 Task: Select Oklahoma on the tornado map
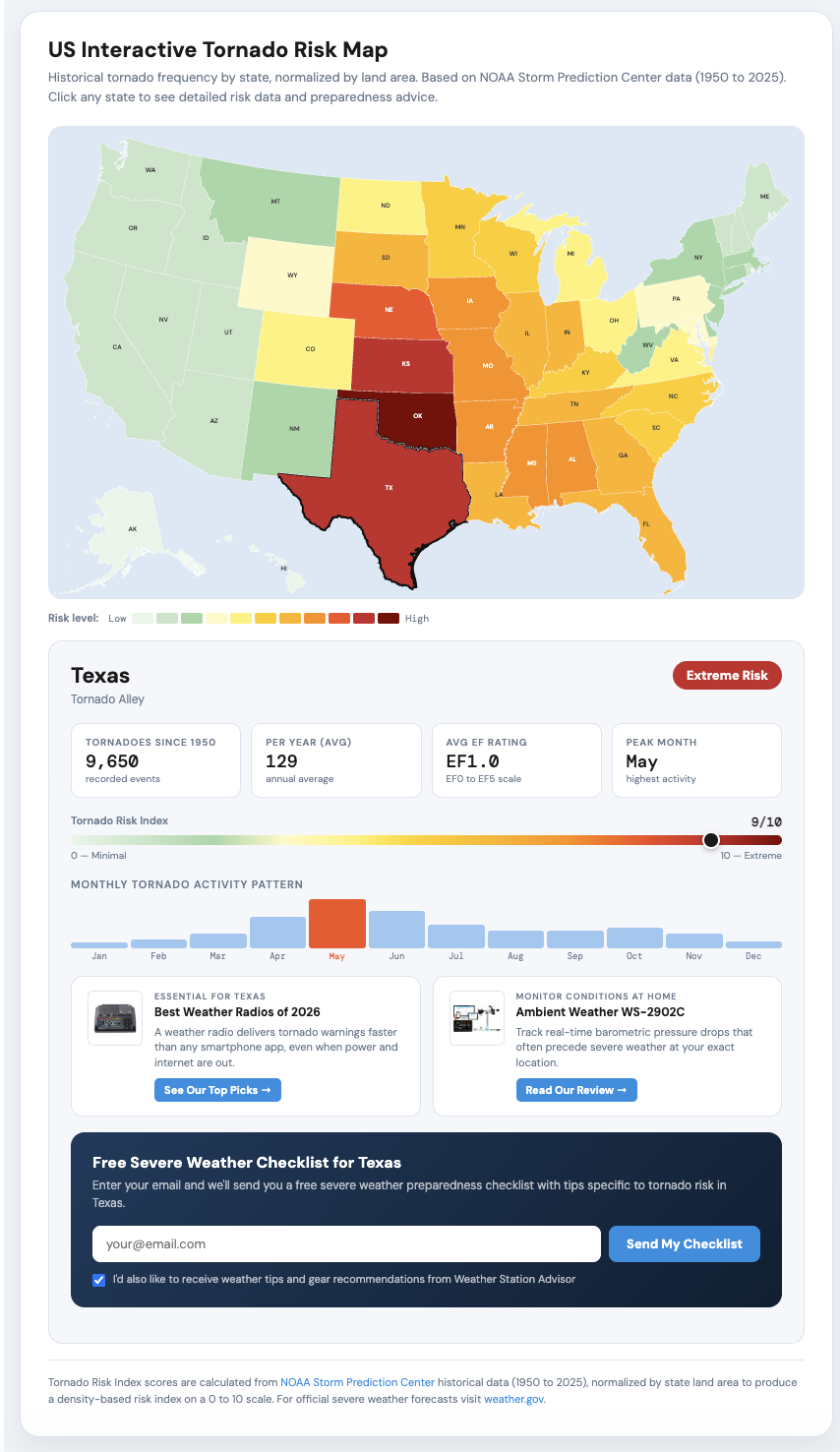(x=417, y=415)
